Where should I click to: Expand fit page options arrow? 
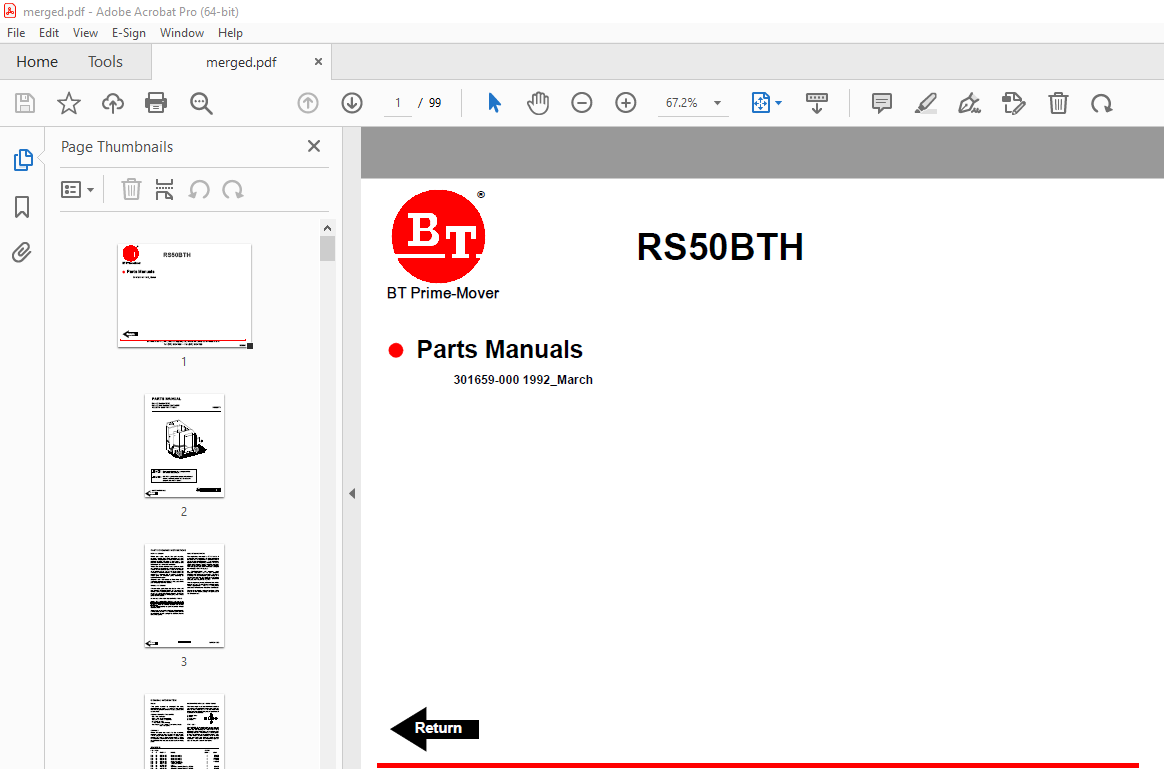(778, 103)
